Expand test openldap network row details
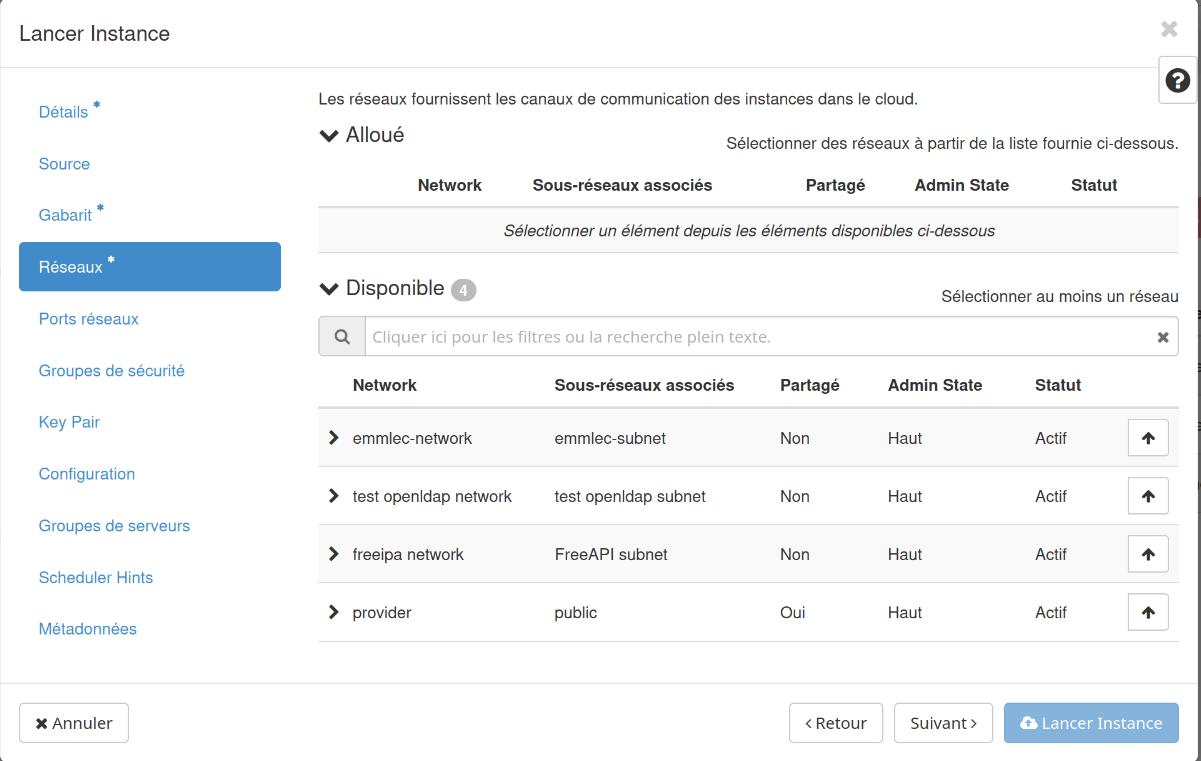 pyautogui.click(x=334, y=496)
